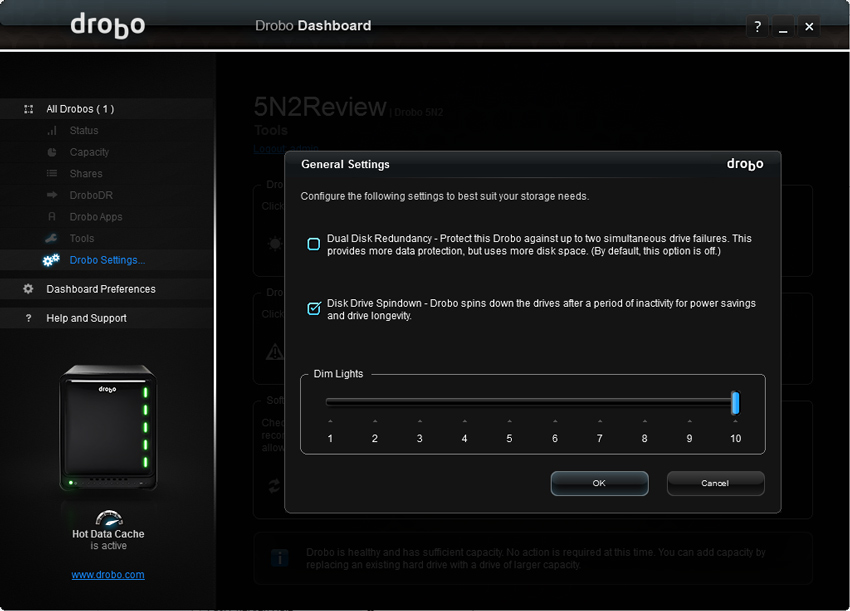Click the Dim Lights value 10 label
This screenshot has width=850, height=611.
click(735, 438)
